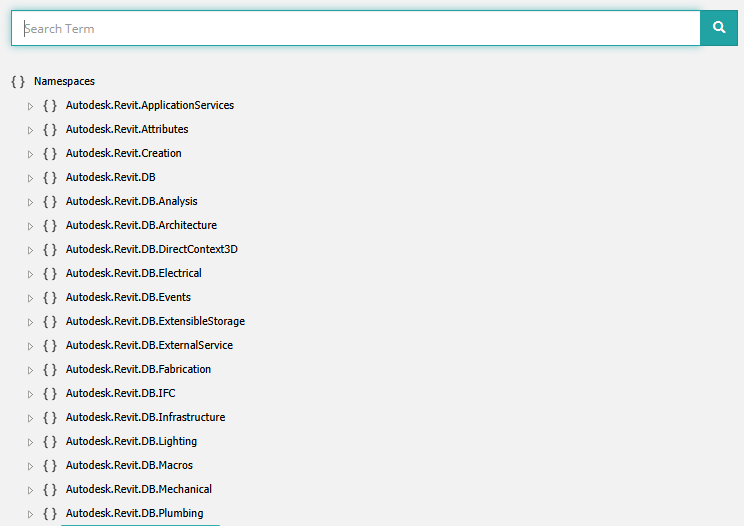Click braces icon for Autodesk.Revit.DB.Infrastructure
The width and height of the screenshot is (744, 526).
click(x=50, y=417)
